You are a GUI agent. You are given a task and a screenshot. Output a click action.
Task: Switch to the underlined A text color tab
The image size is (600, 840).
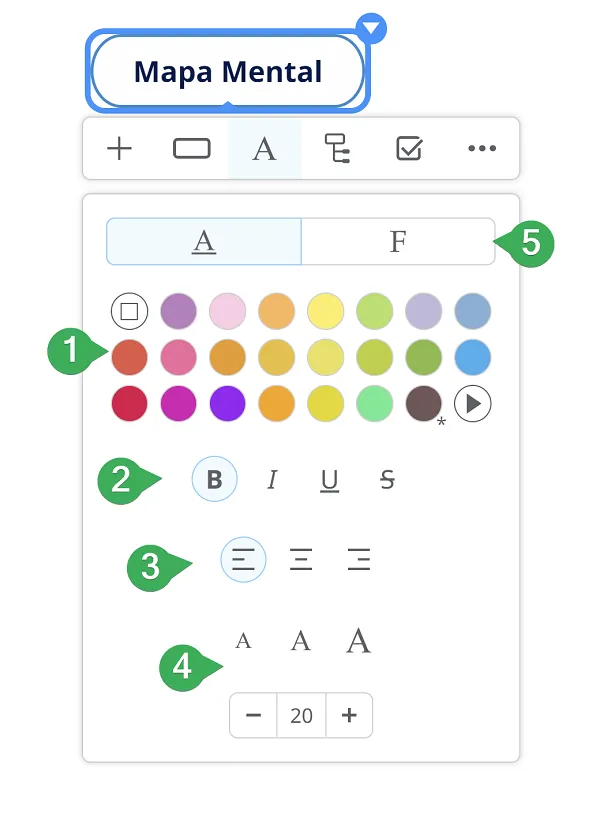(x=204, y=241)
